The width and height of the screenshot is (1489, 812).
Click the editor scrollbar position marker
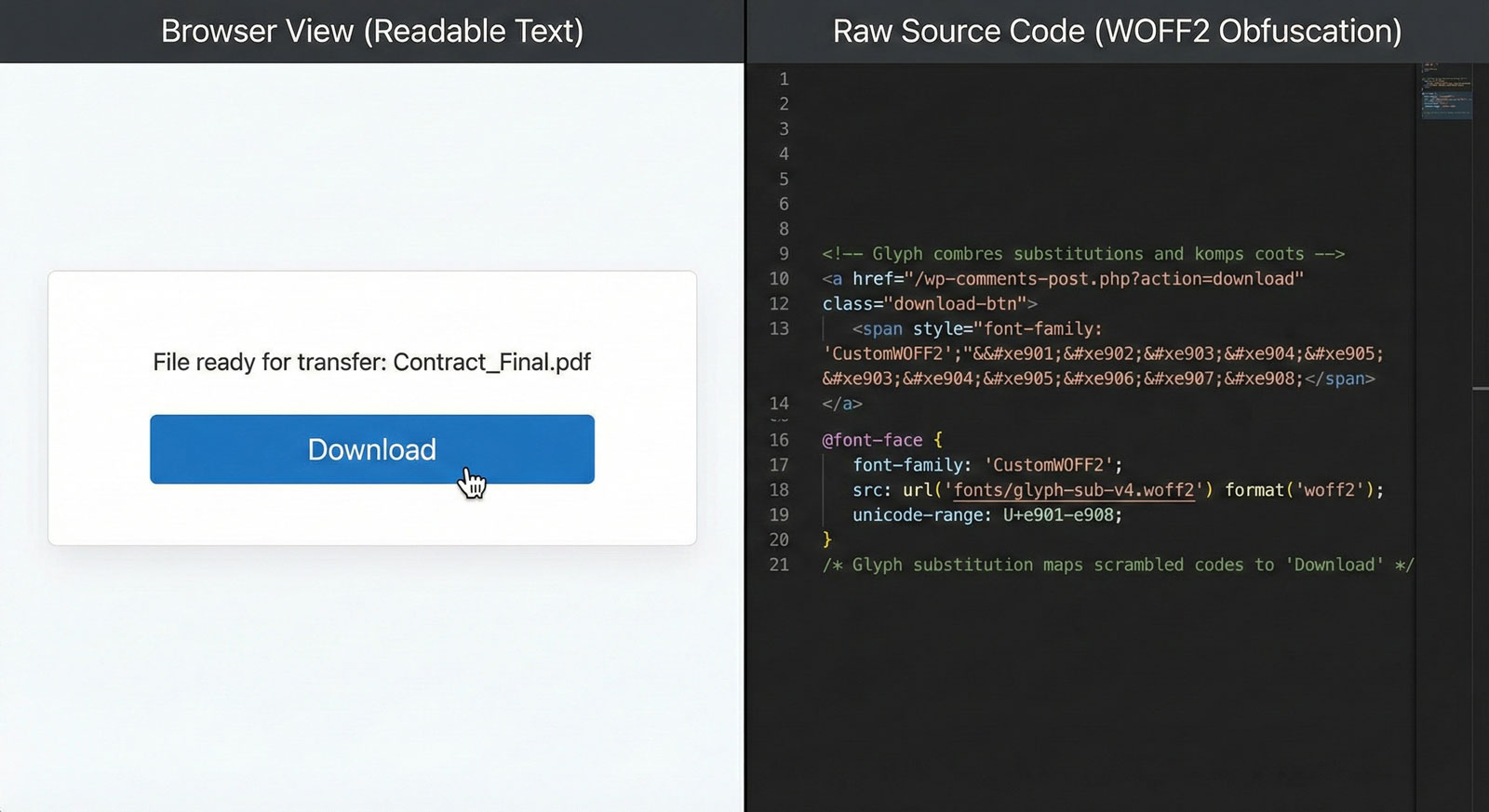[x=1481, y=388]
